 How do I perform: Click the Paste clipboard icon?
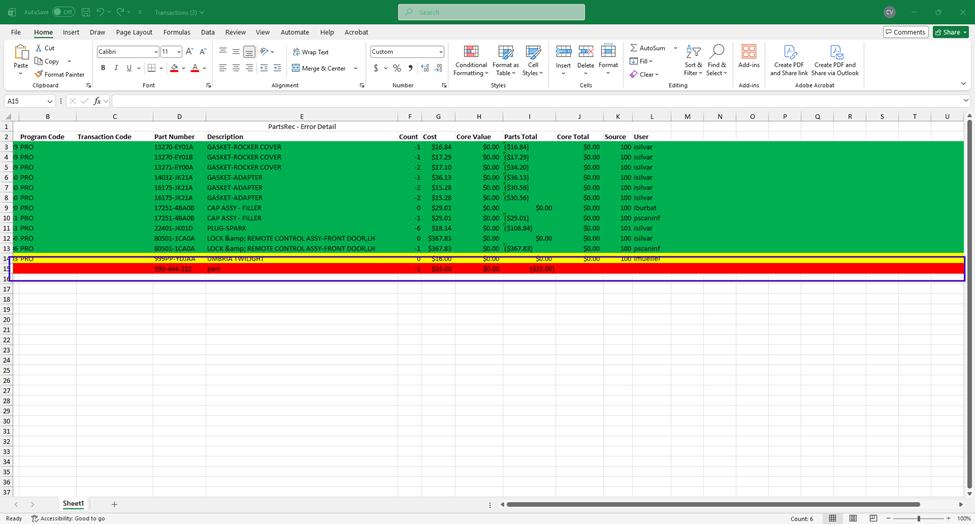pyautogui.click(x=21, y=53)
